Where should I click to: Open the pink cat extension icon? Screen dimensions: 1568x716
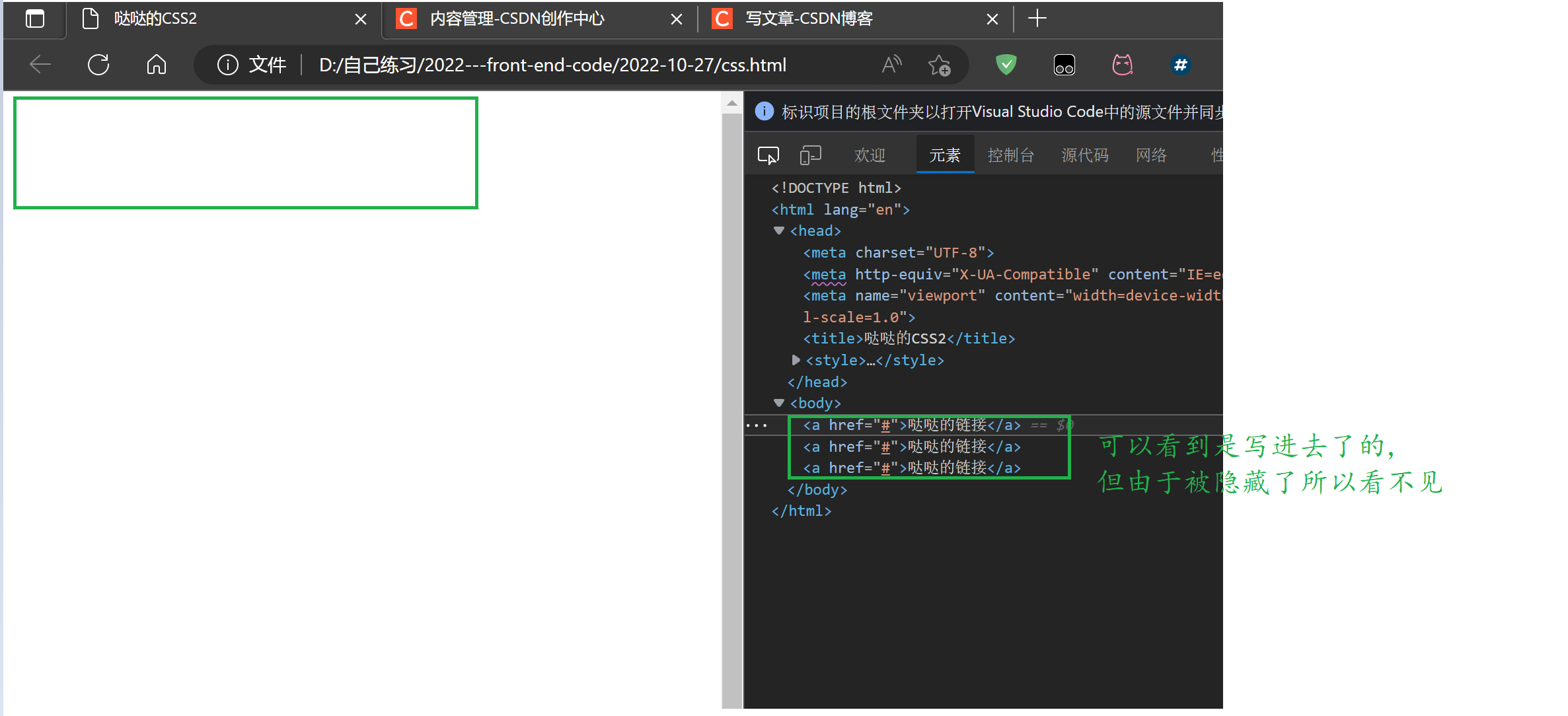[x=1123, y=65]
